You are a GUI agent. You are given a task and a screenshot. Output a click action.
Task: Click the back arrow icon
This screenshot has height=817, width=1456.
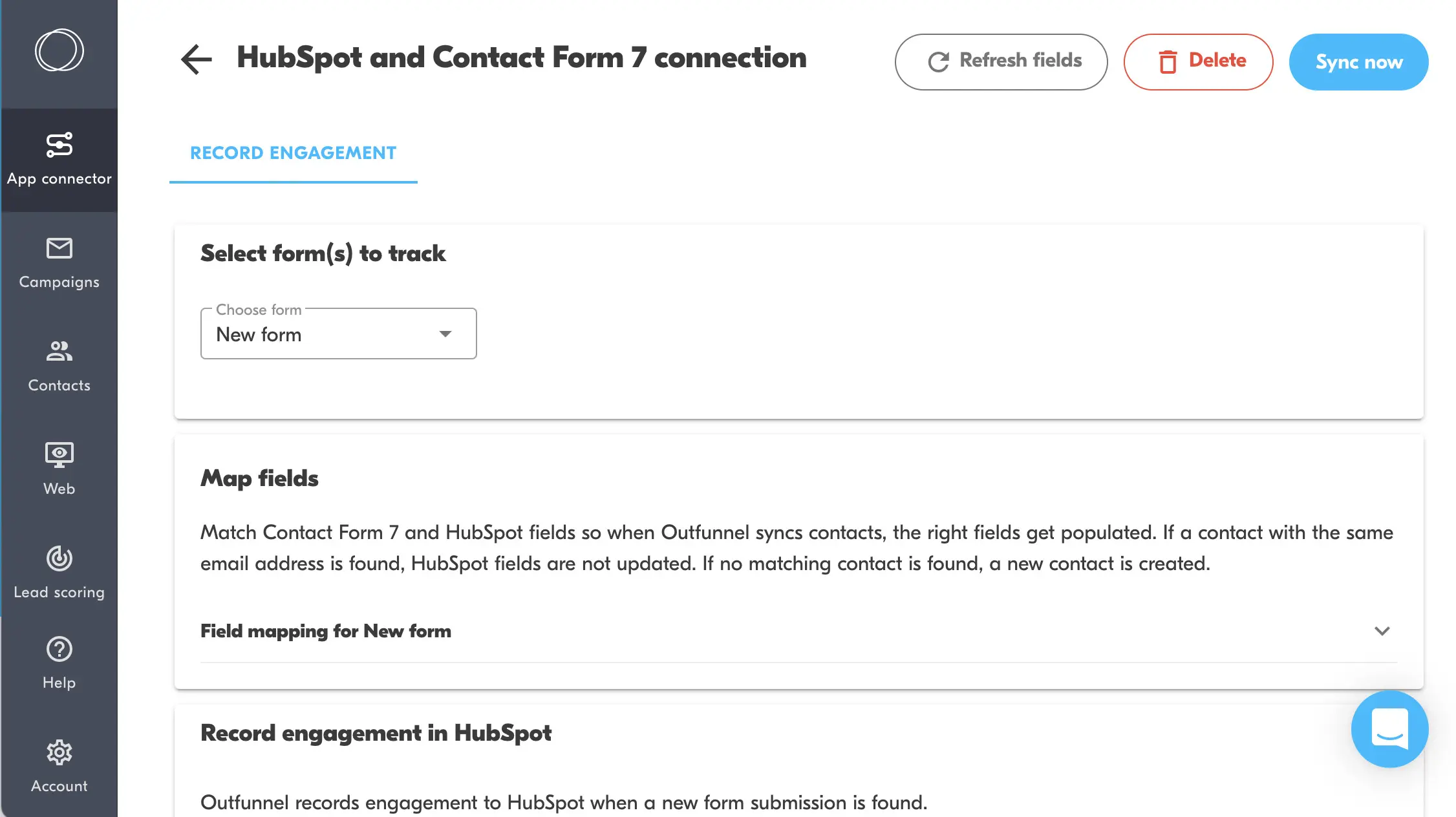[x=196, y=59]
